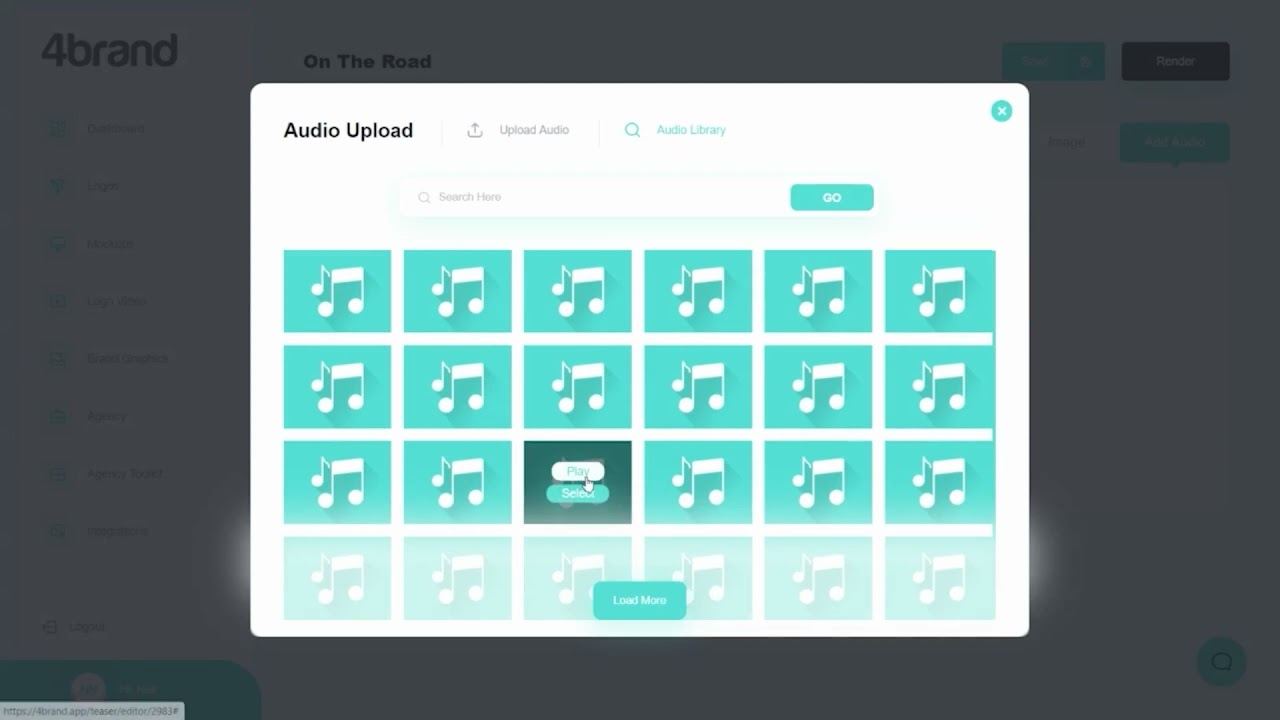Click the 4brand logo in the sidebar
The image size is (1280, 720).
(109, 50)
